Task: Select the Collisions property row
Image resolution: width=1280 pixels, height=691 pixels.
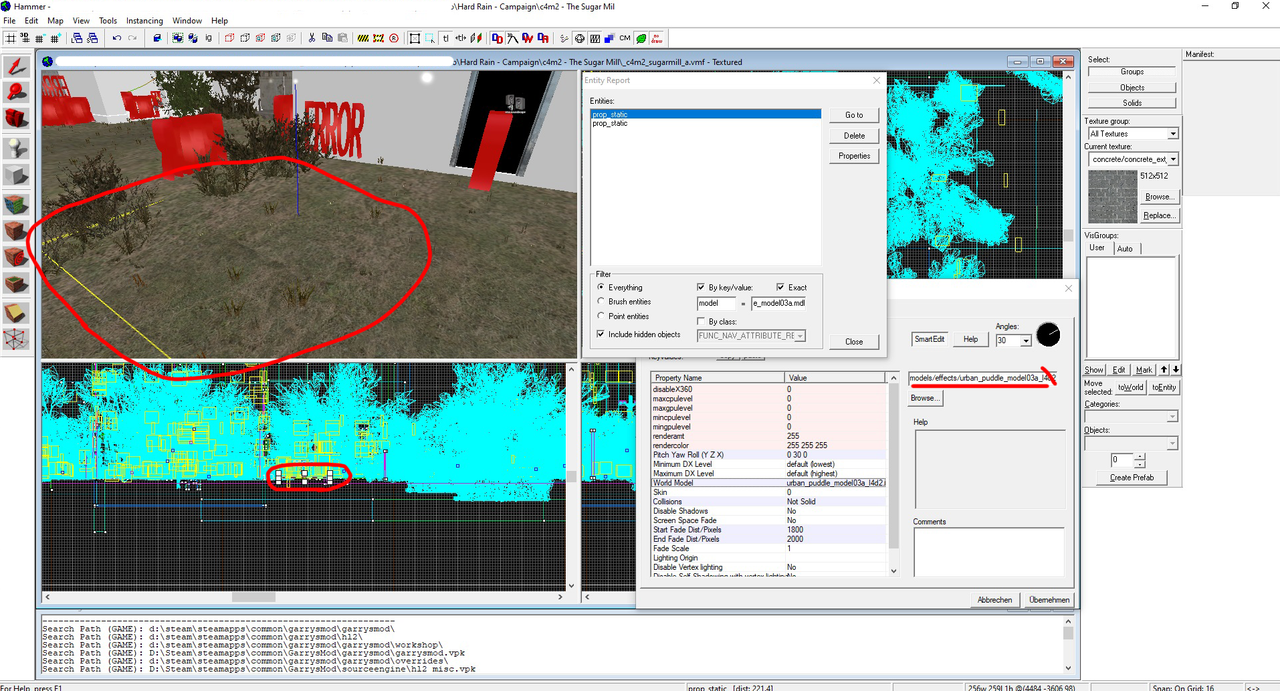Action: tap(768, 502)
